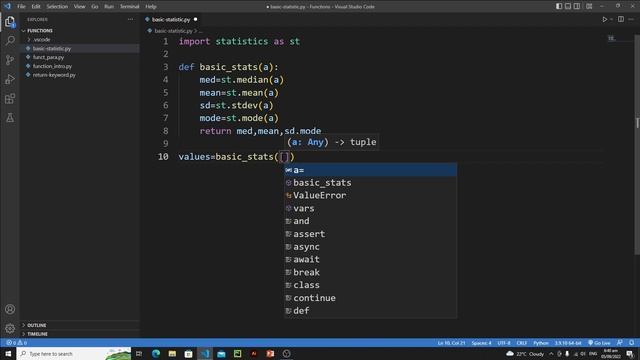Start the Go Live server
Screen dimensions: 640x360
click(599, 343)
